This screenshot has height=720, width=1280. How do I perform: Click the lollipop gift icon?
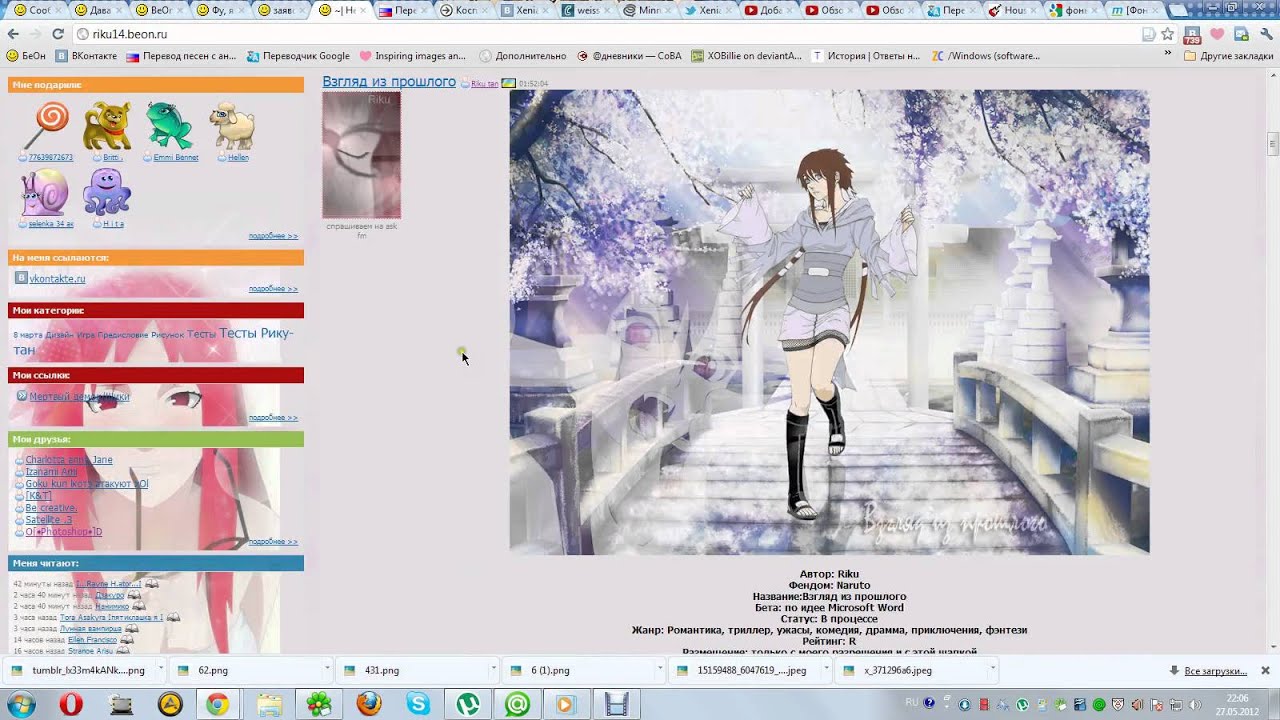pyautogui.click(x=46, y=125)
